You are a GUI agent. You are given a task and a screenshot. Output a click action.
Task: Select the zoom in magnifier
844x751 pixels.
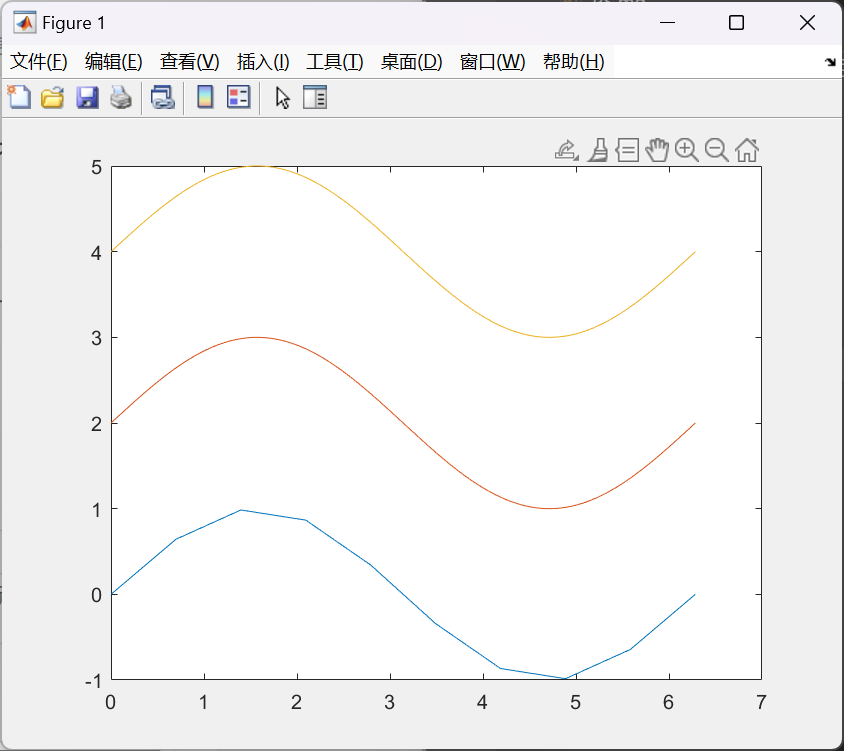[686, 150]
